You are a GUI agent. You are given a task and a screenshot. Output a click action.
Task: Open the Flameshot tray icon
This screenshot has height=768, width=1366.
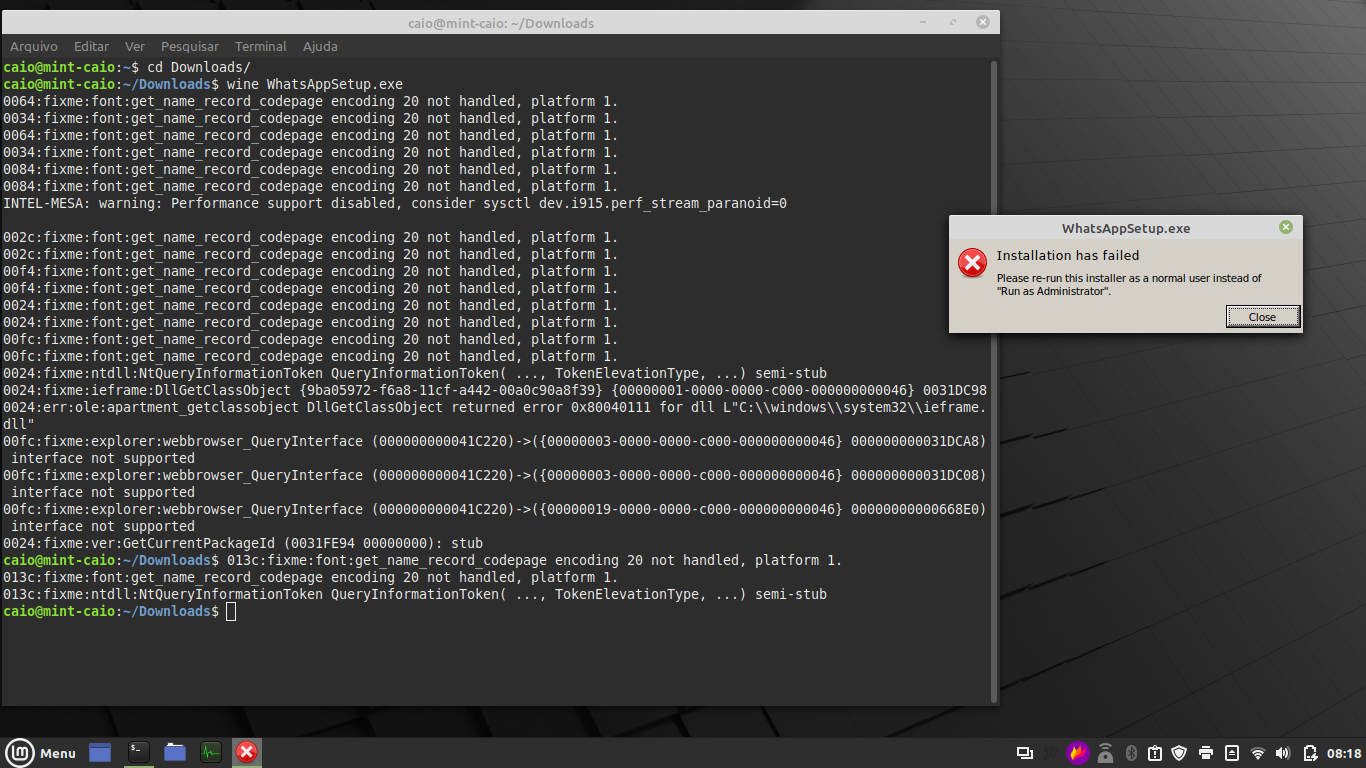[x=1077, y=753]
